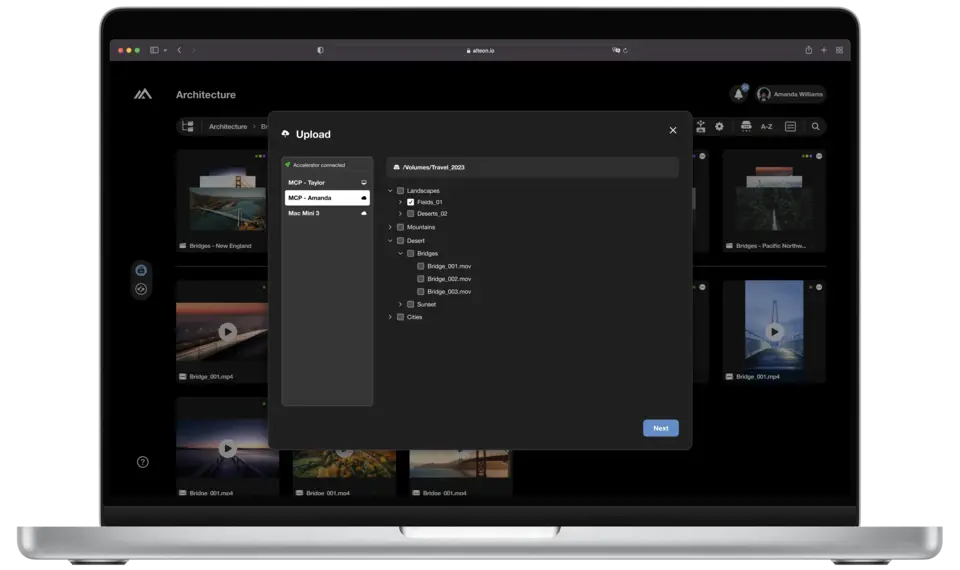Check the Bridge_002.mov checkbox

(x=421, y=279)
